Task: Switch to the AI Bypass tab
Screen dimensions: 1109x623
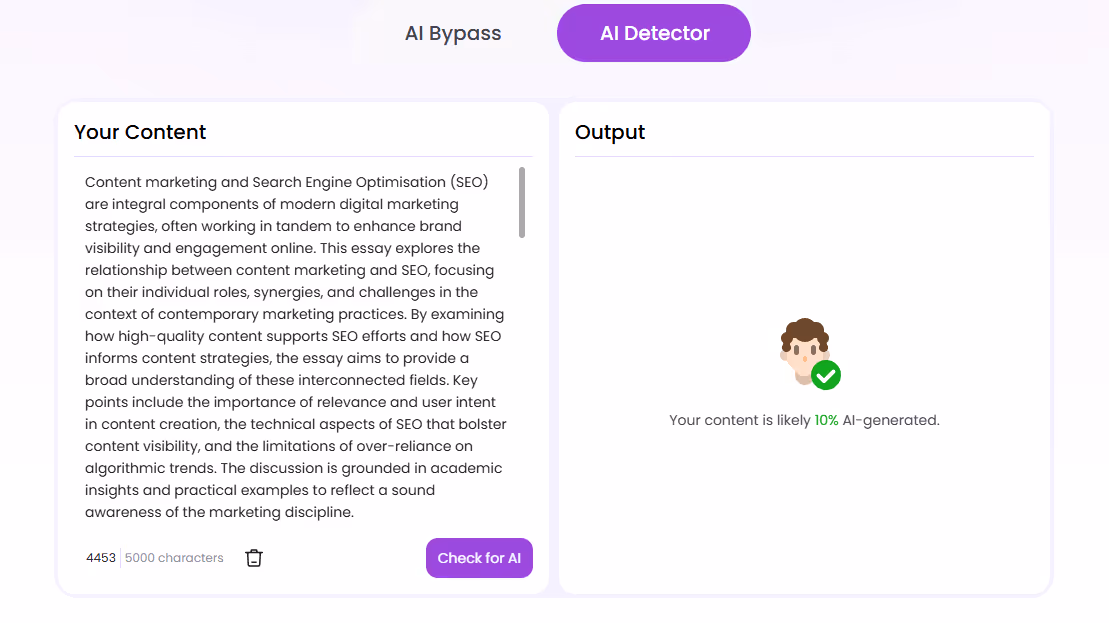Action: click(452, 32)
